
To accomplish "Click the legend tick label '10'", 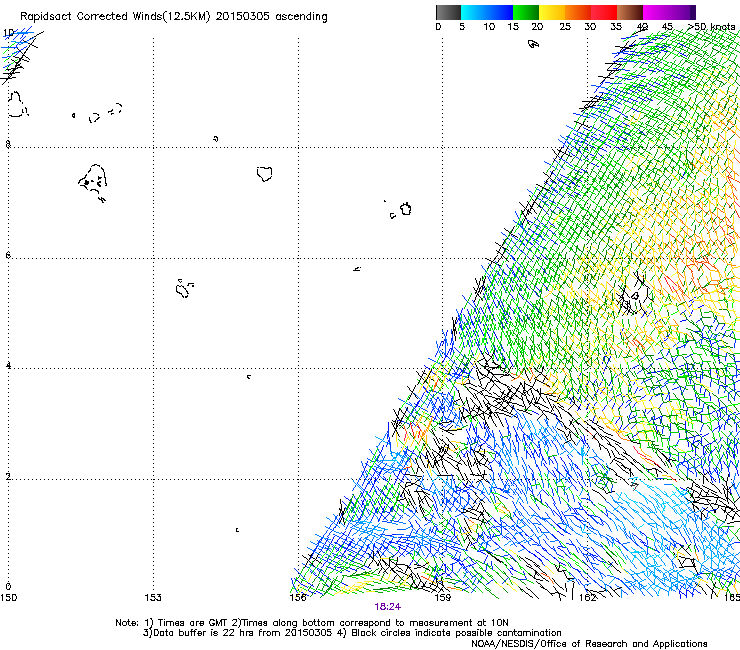I will point(489,27).
